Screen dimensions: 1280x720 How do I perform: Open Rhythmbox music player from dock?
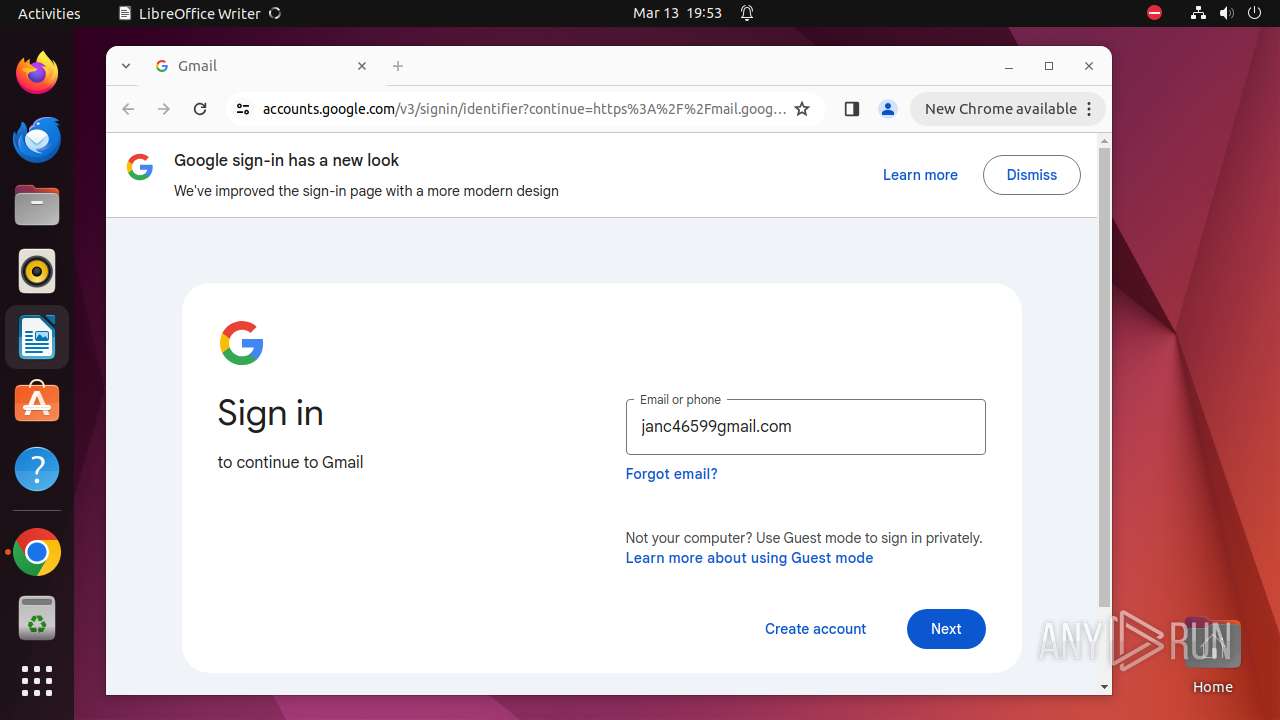coord(37,271)
